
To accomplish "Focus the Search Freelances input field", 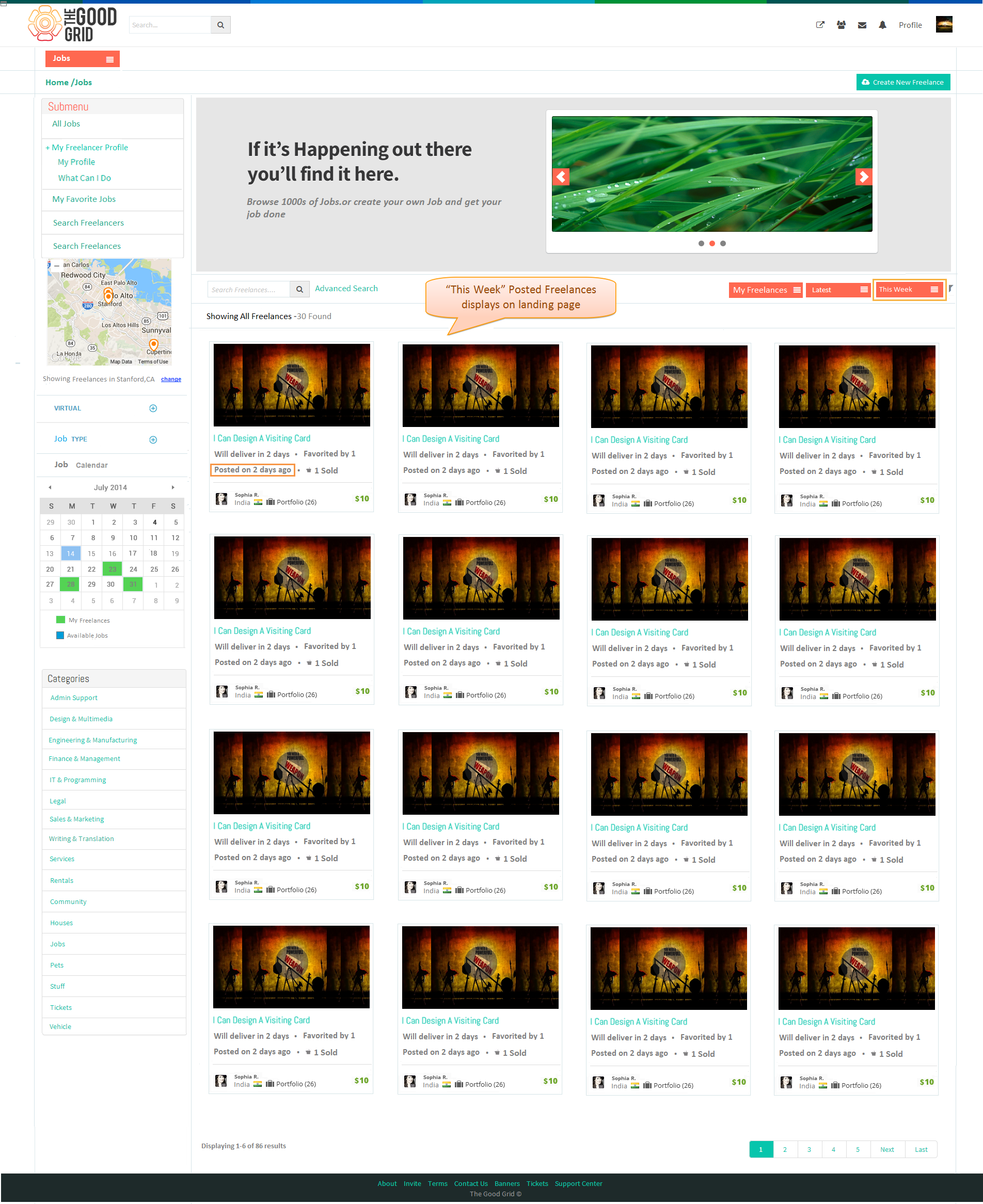I will 248,290.
